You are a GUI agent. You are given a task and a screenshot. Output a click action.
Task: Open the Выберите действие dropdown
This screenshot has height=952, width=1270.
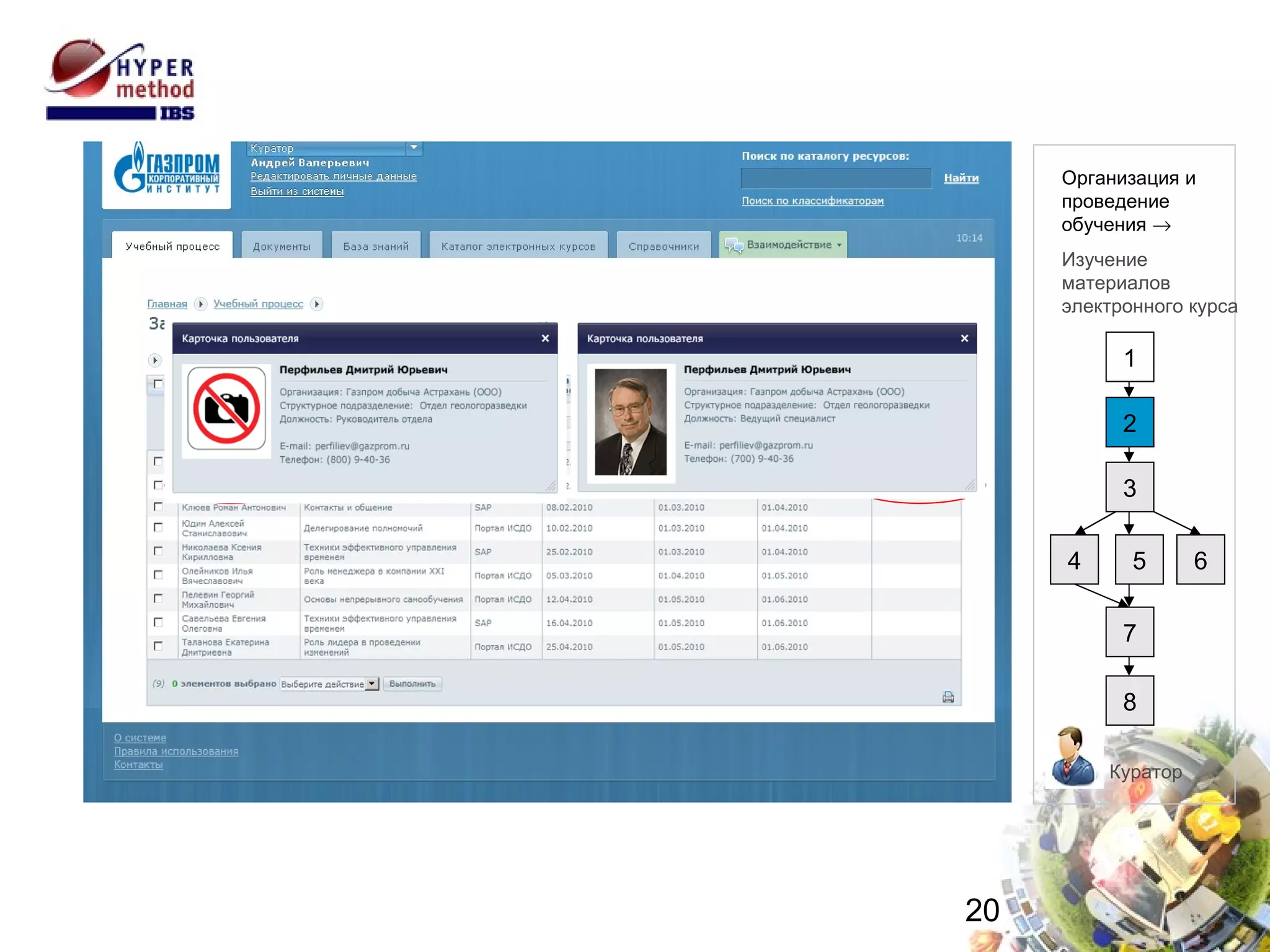371,684
